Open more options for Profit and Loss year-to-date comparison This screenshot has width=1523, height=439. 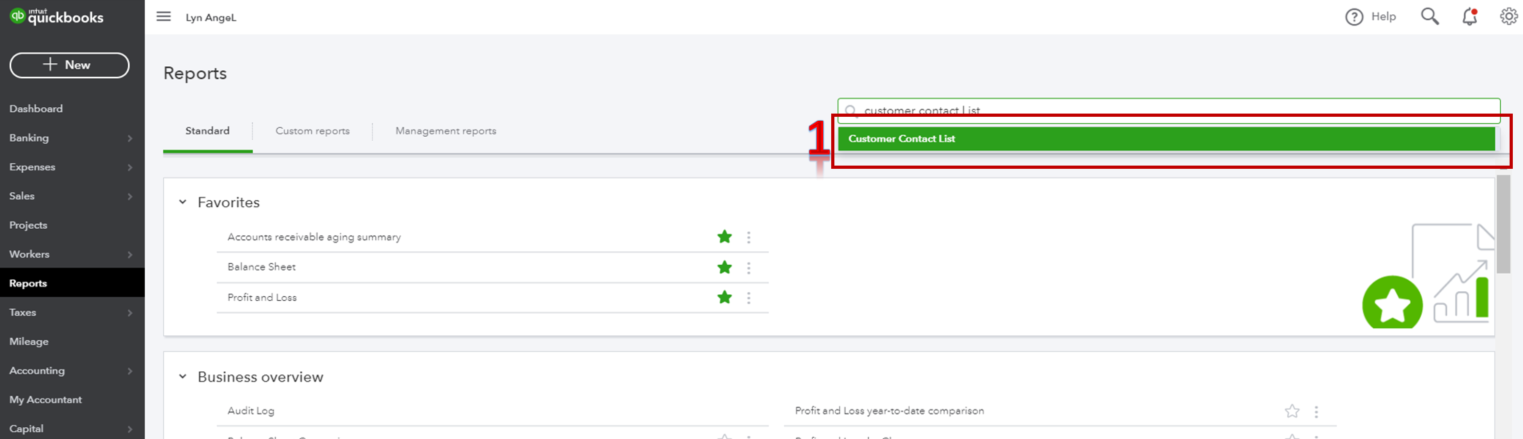1316,411
